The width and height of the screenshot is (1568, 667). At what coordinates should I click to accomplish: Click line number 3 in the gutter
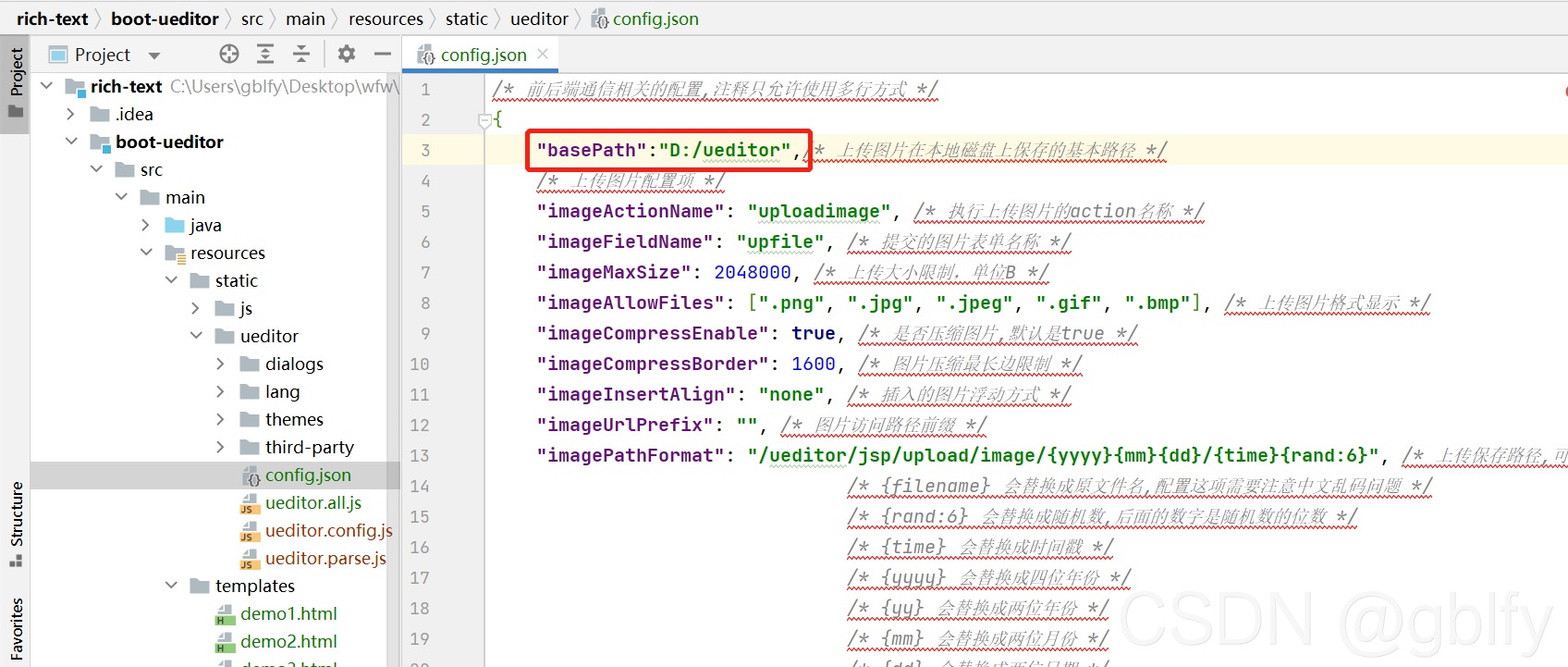pos(425,150)
